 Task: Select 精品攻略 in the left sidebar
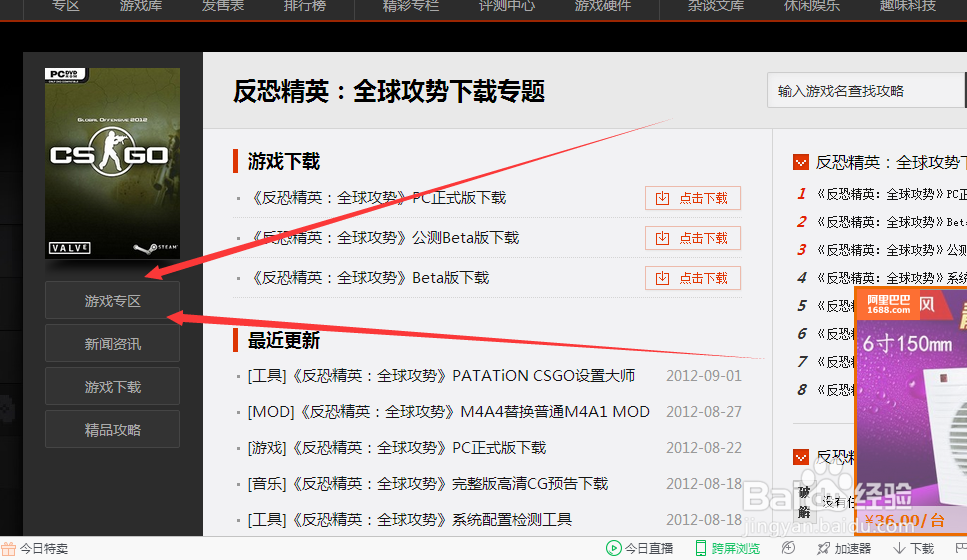click(112, 429)
